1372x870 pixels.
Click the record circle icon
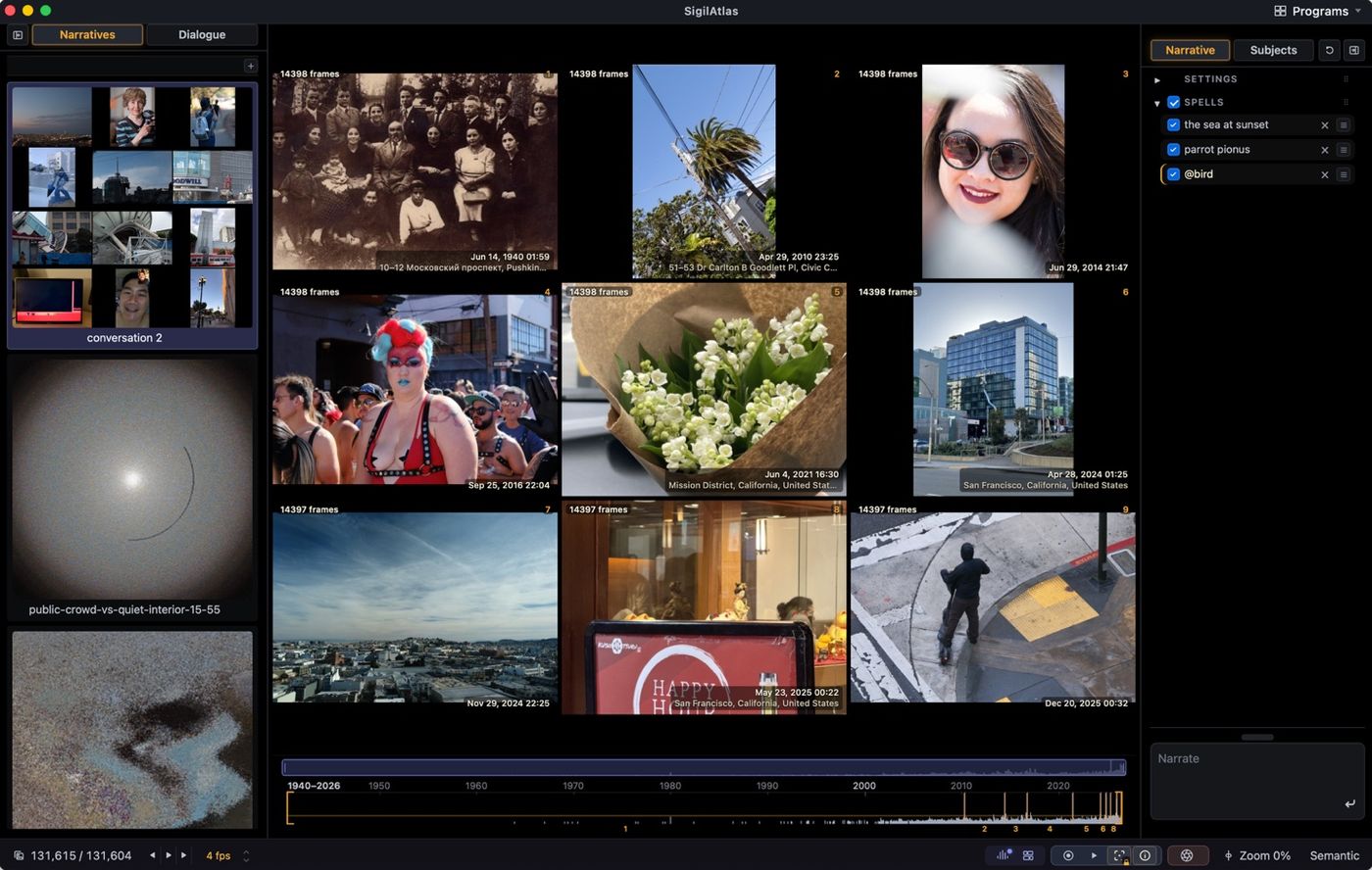pos(1068,855)
